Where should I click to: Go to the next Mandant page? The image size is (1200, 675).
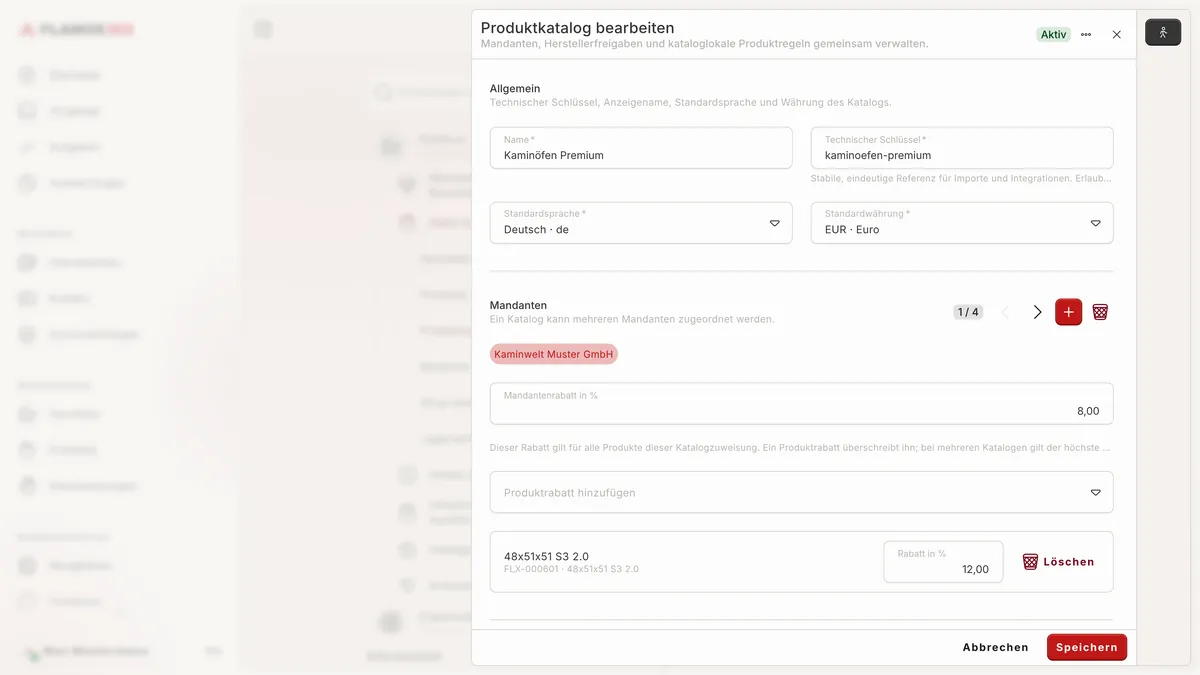coord(1037,312)
